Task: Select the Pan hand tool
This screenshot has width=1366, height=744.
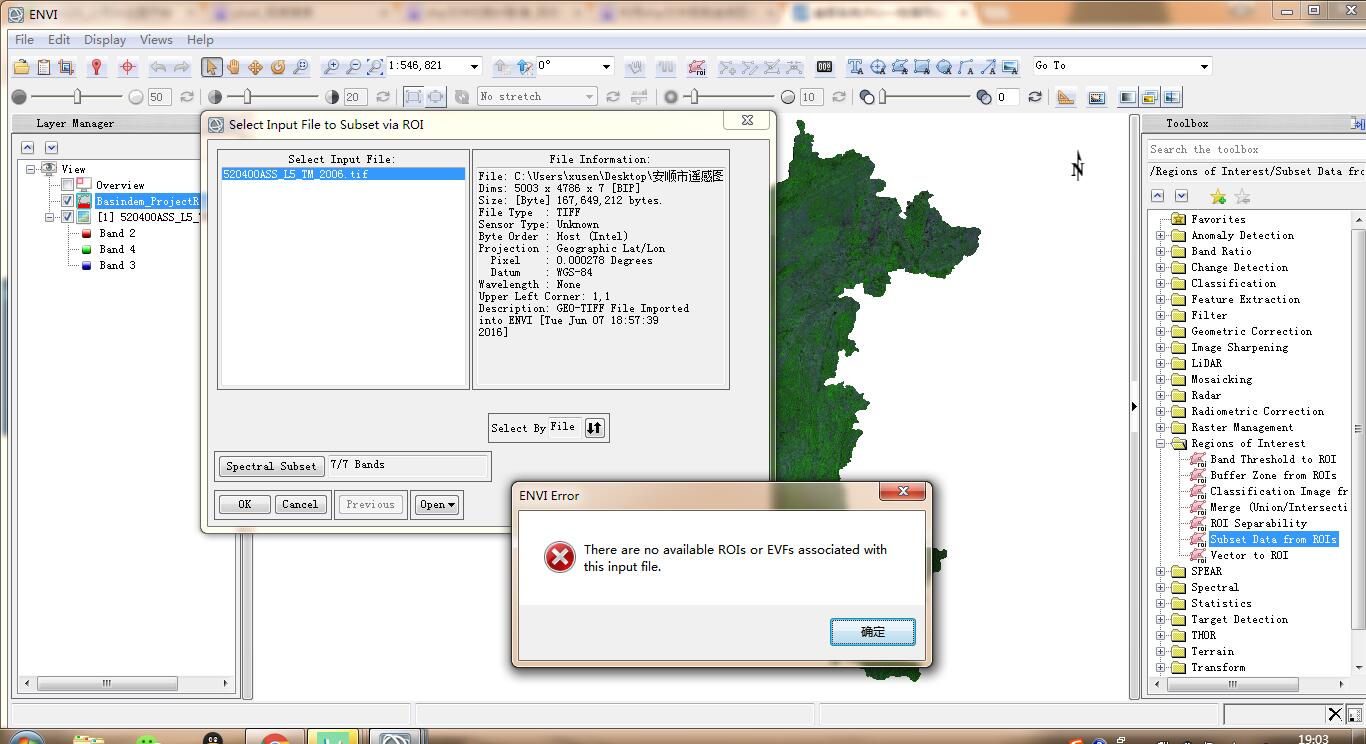Action: [x=233, y=67]
